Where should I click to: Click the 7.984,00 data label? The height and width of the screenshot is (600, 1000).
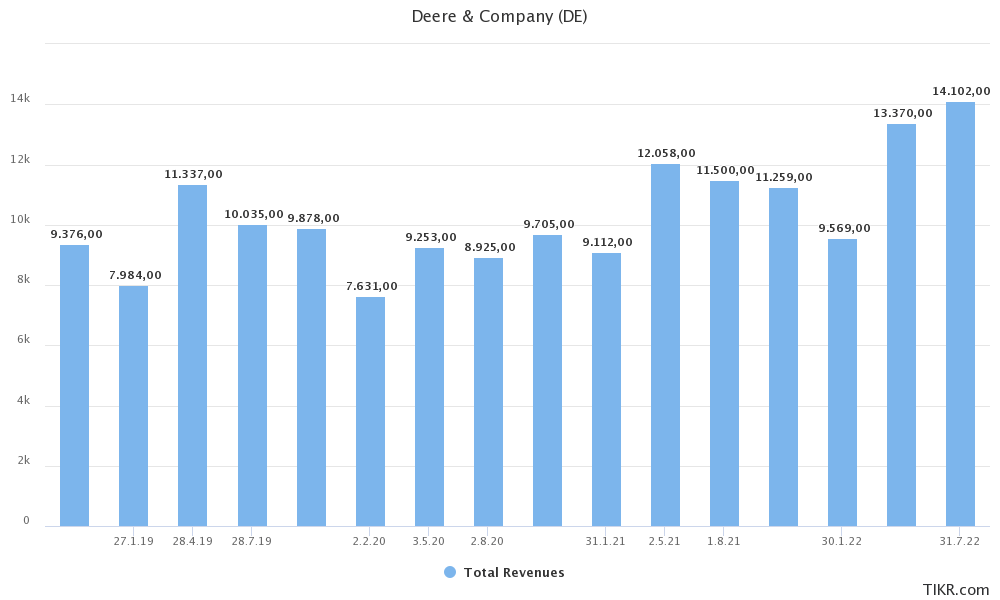tap(135, 275)
